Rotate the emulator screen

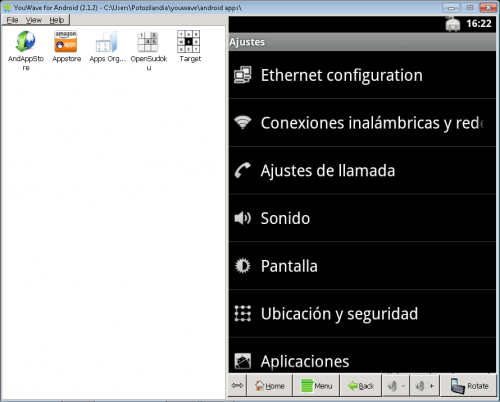(469, 386)
